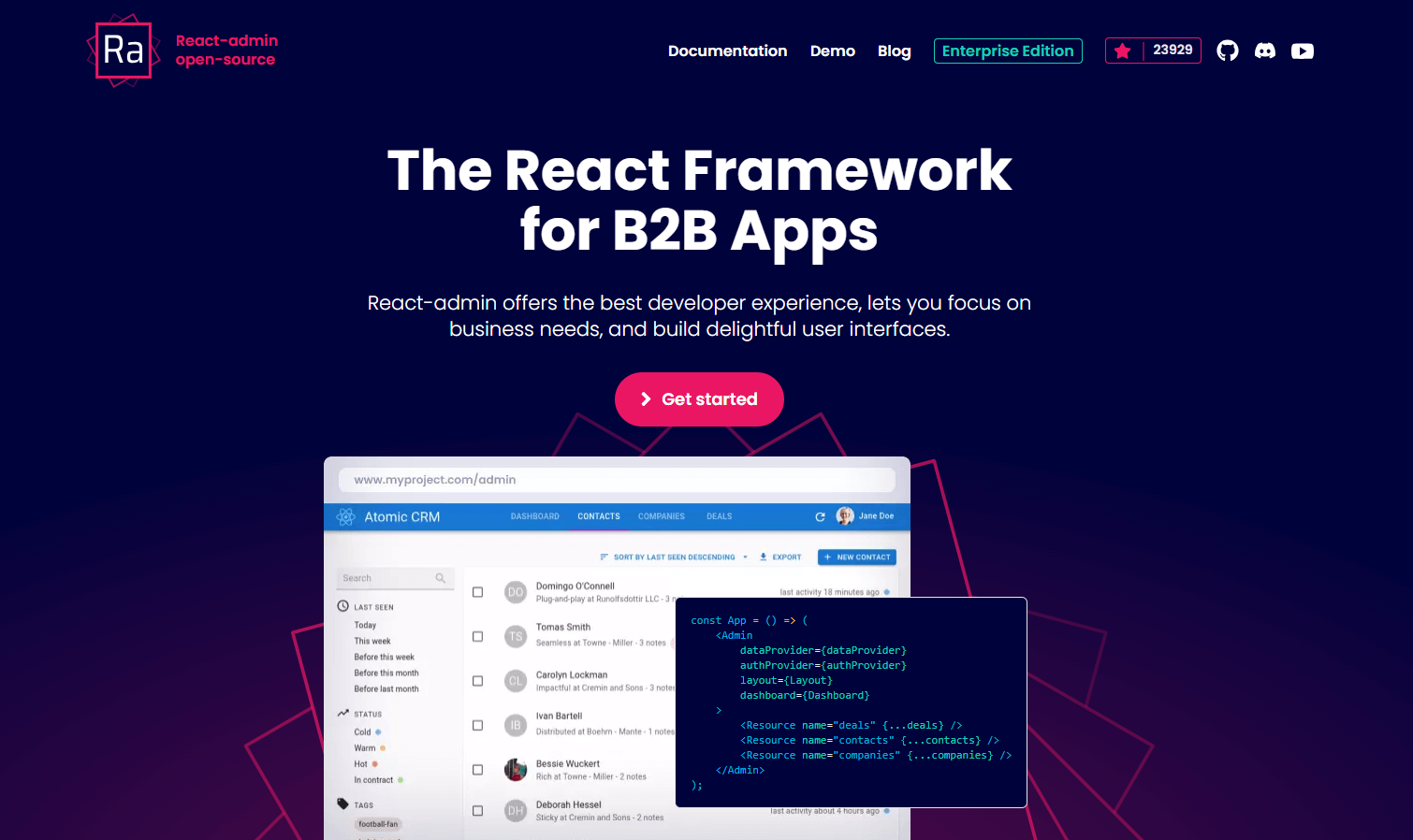Switch to the Dashboard tab in CRM
This screenshot has width=1413, height=840.
coord(535,516)
